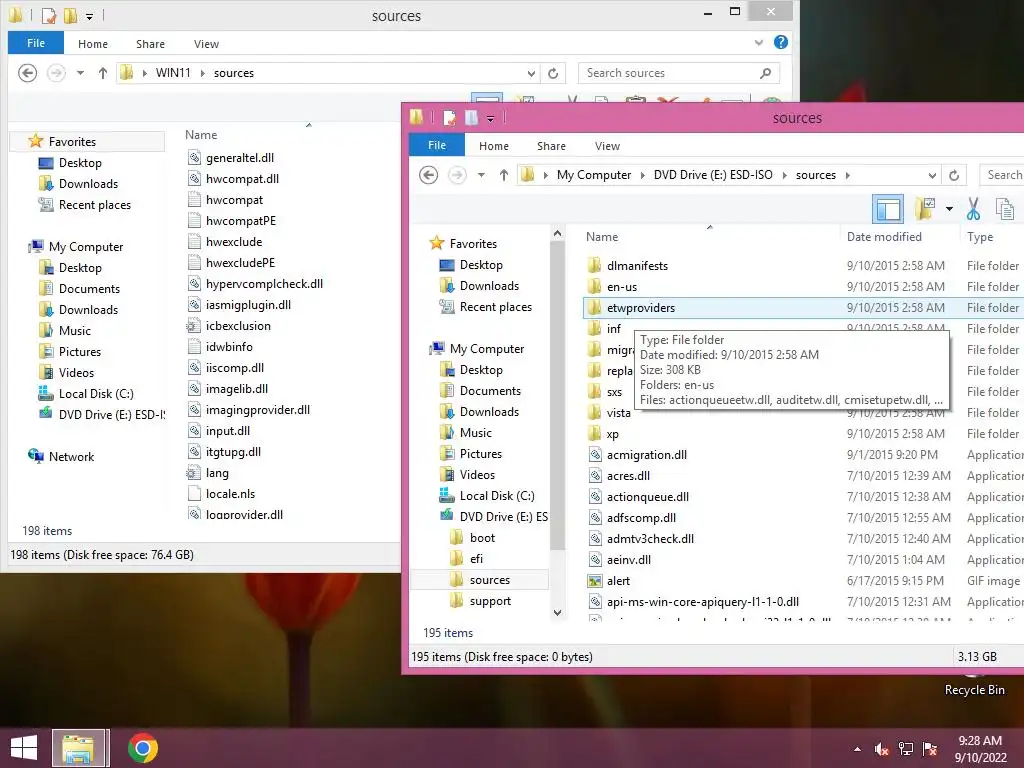Select imagingprovider.dll in WIN11 window
This screenshot has width=1024, height=768.
(x=257, y=409)
